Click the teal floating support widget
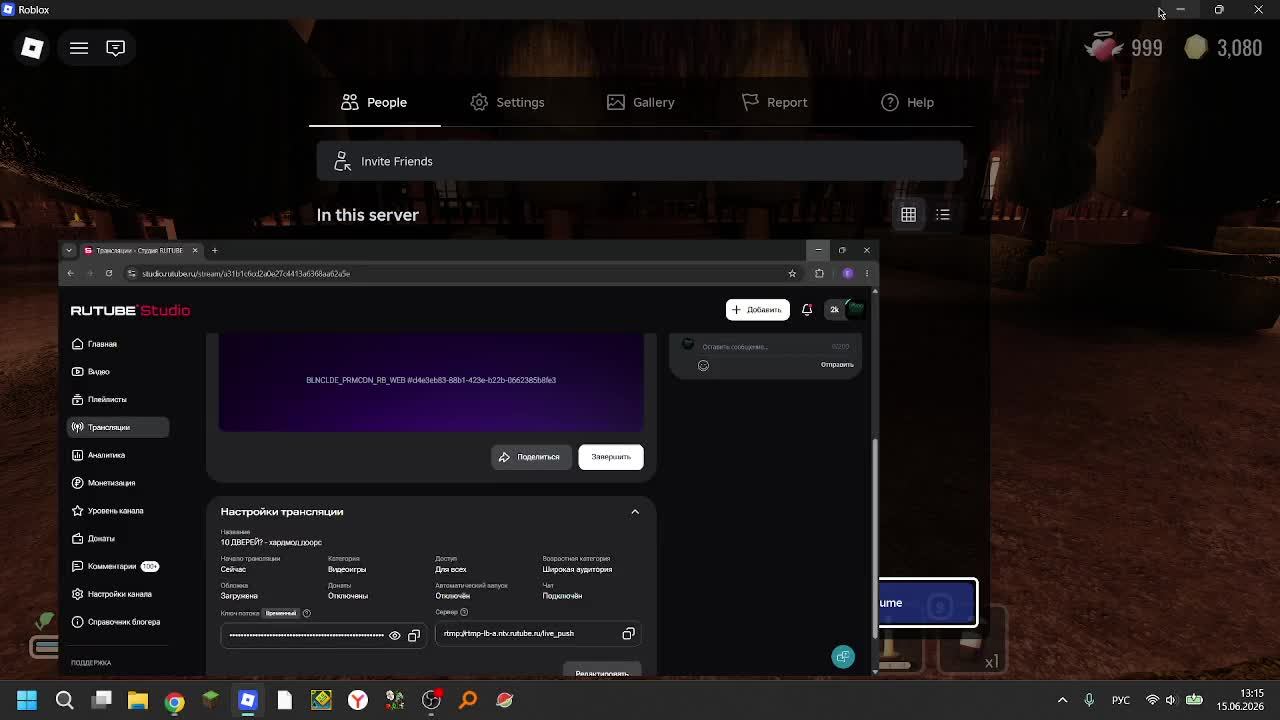1280x720 pixels. [x=843, y=657]
